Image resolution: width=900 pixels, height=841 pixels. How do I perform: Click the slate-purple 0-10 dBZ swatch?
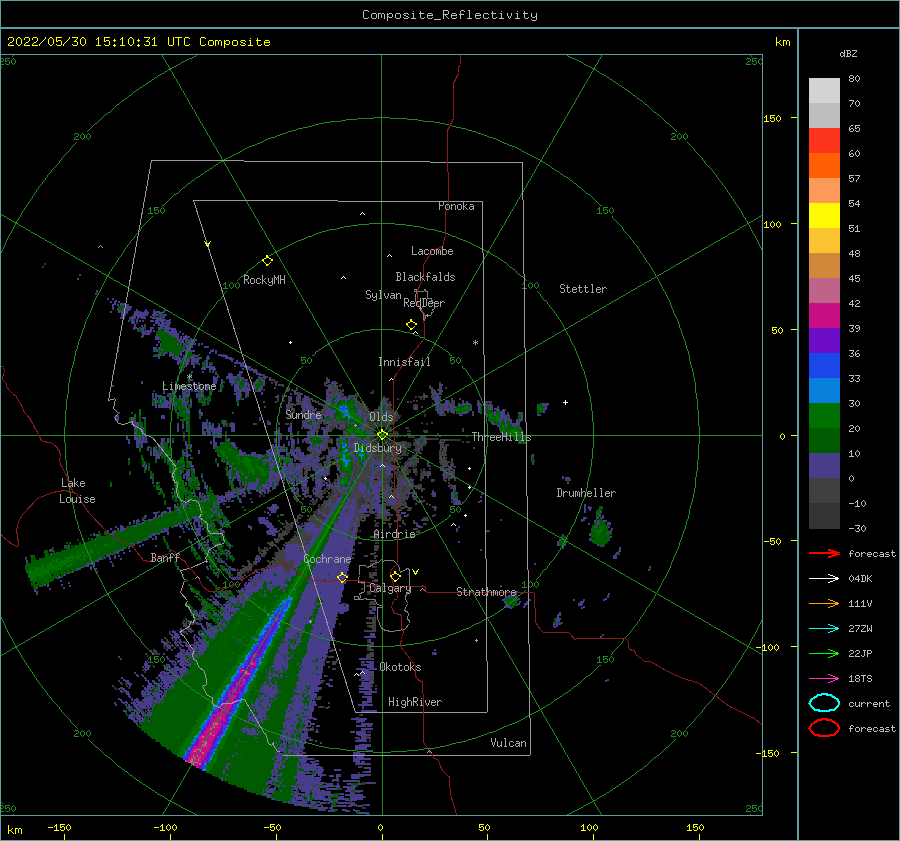point(824,466)
